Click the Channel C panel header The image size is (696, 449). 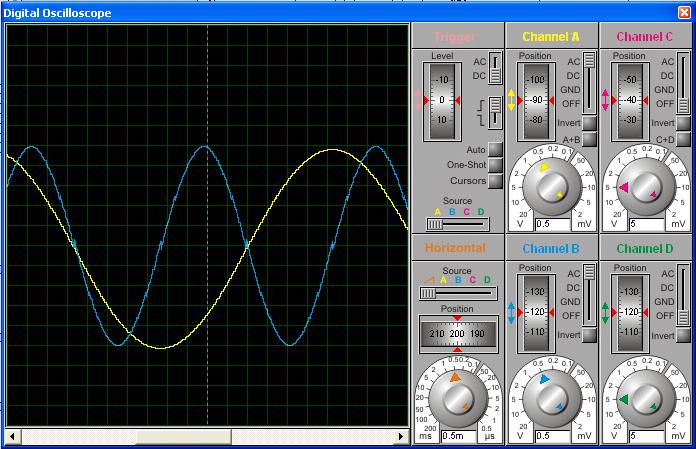pos(646,36)
